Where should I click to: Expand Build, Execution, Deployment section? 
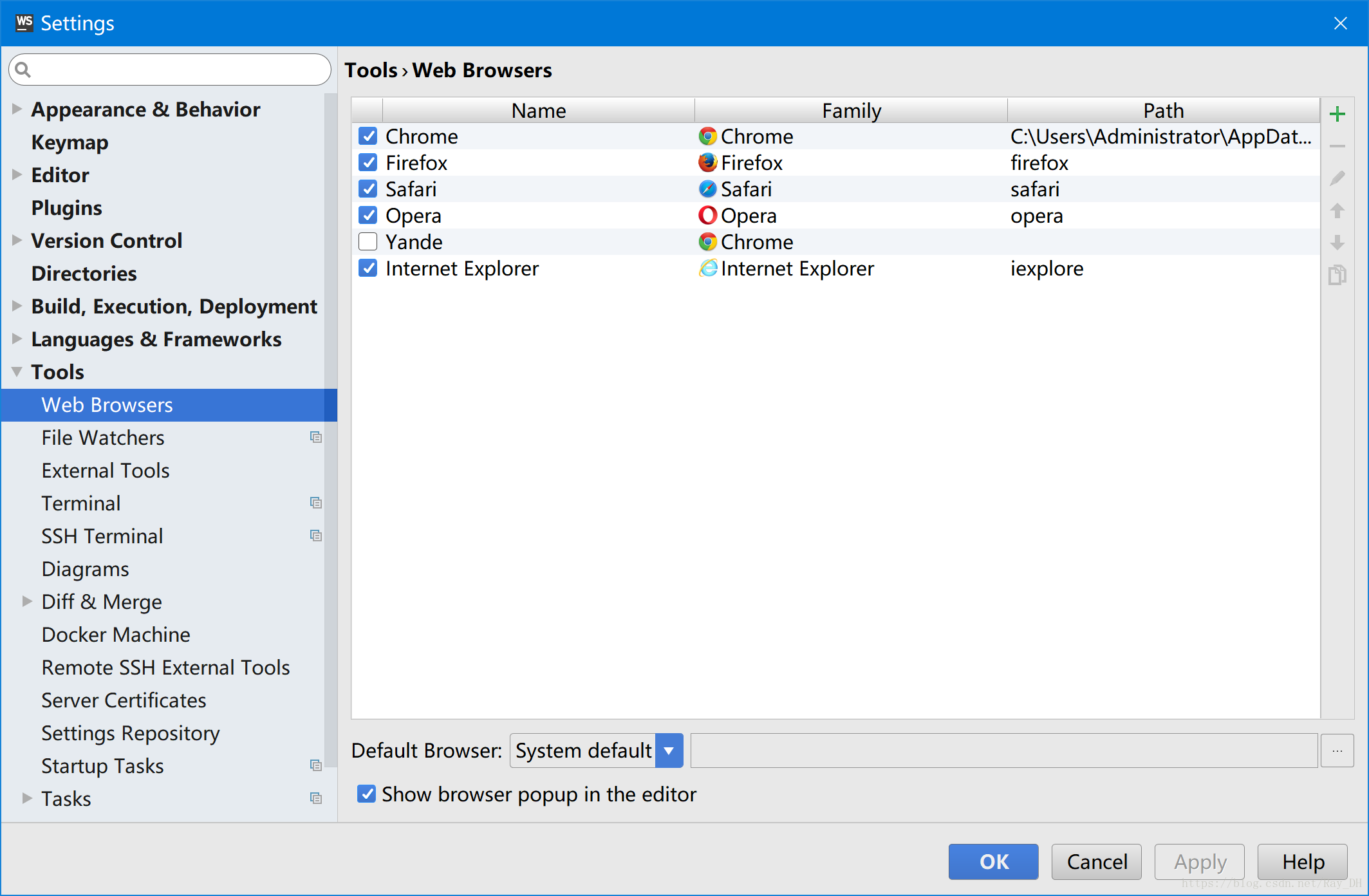[x=17, y=306]
